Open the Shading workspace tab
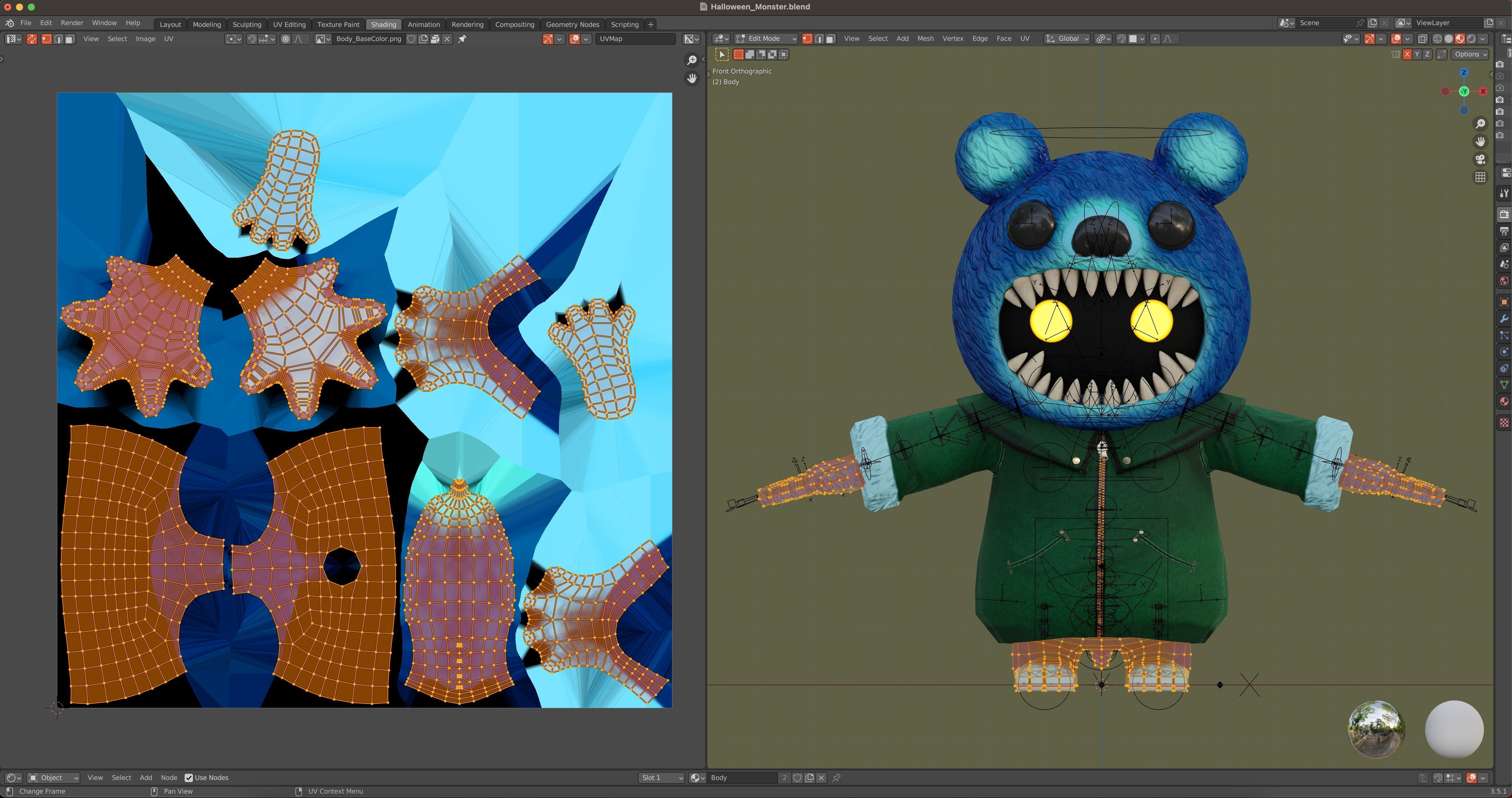The image size is (1512, 798). pos(383,24)
